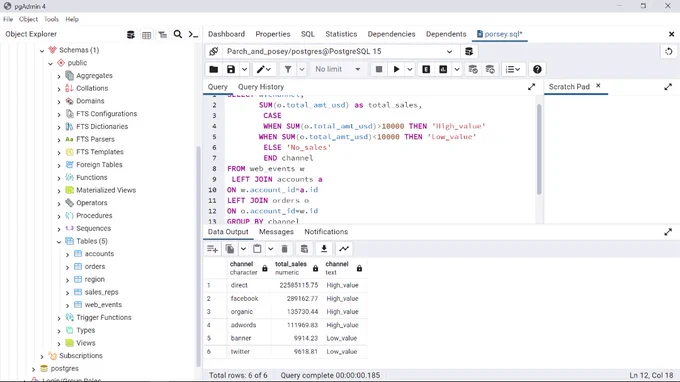Copy selected rows in Data Output
680x382 pixels.
[230, 249]
